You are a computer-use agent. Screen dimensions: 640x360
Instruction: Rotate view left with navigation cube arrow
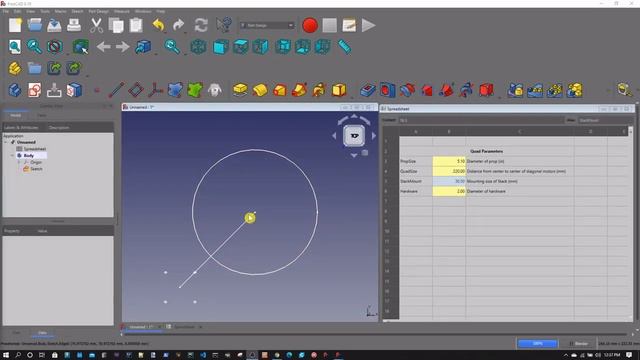pos(334,136)
